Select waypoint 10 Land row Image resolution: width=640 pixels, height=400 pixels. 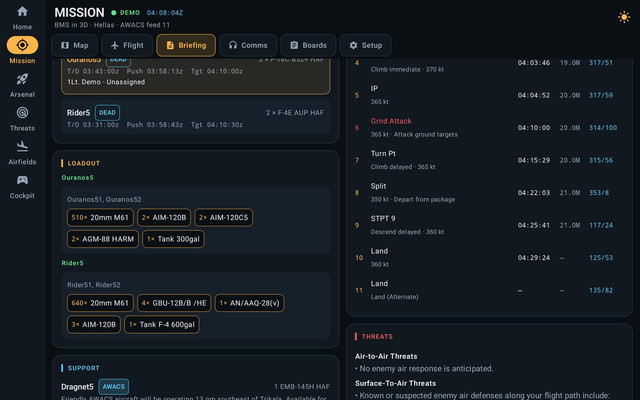coord(489,258)
